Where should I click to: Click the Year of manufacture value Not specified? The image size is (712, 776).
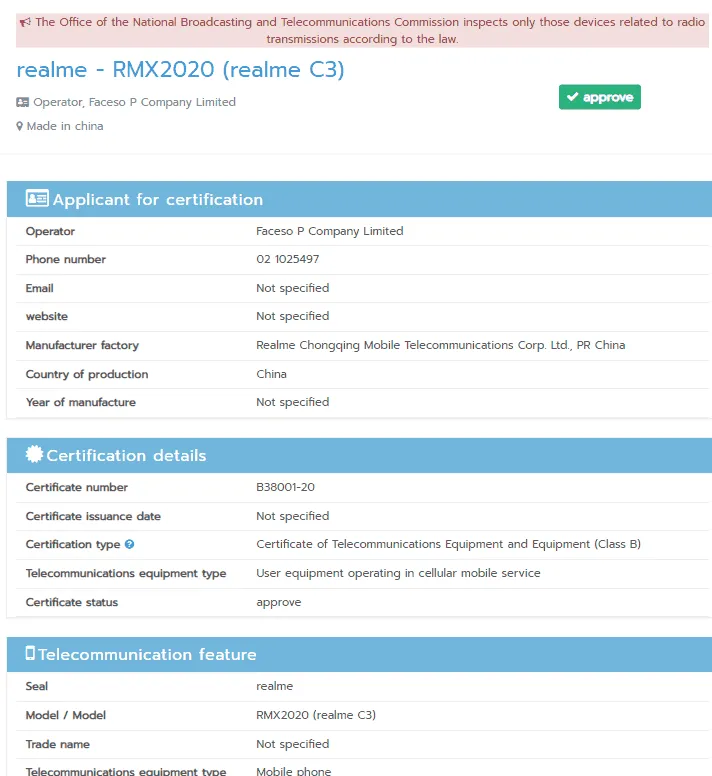tap(292, 402)
